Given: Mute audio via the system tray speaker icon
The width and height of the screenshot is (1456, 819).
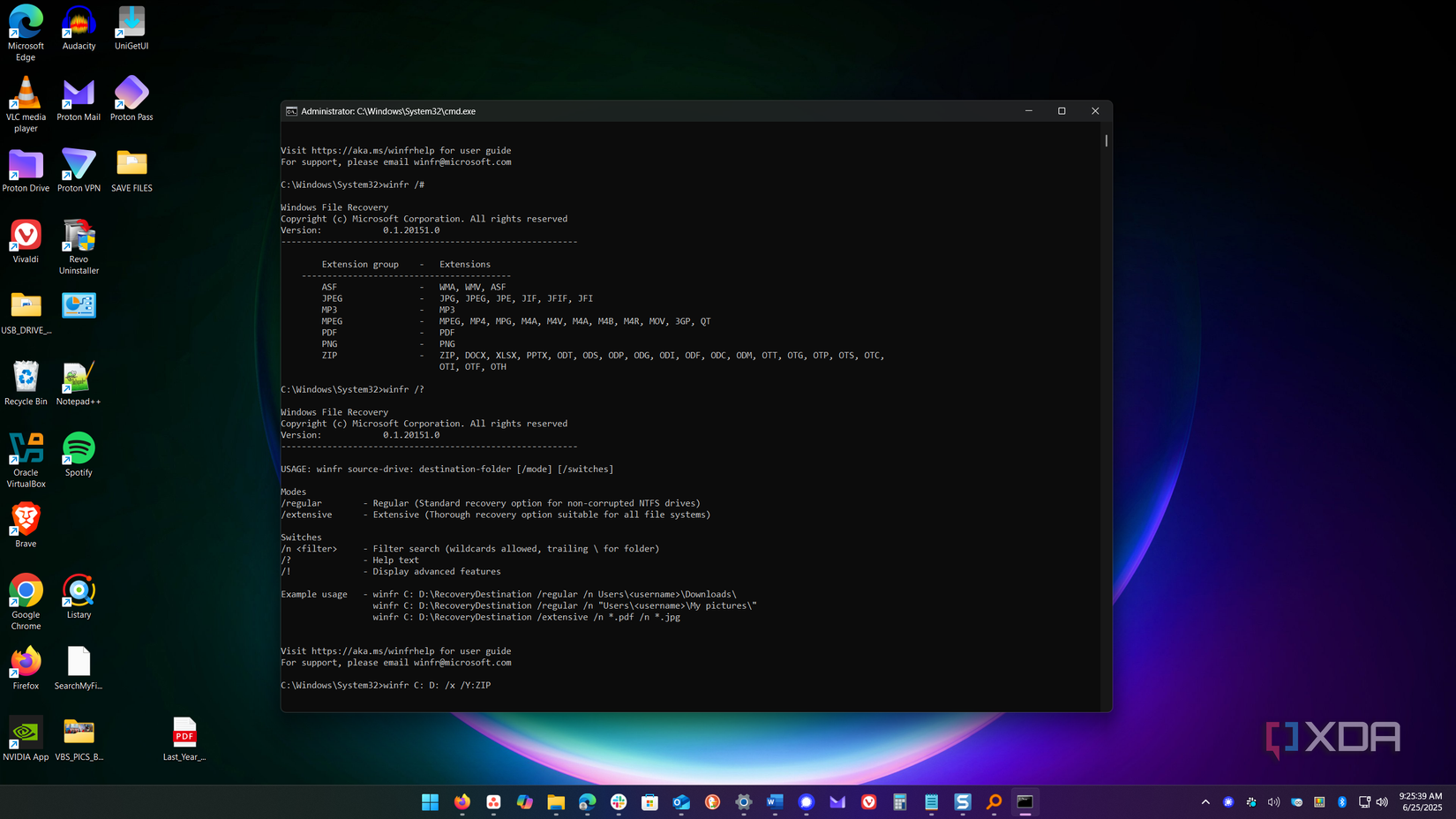Looking at the screenshot, I should point(1273,802).
